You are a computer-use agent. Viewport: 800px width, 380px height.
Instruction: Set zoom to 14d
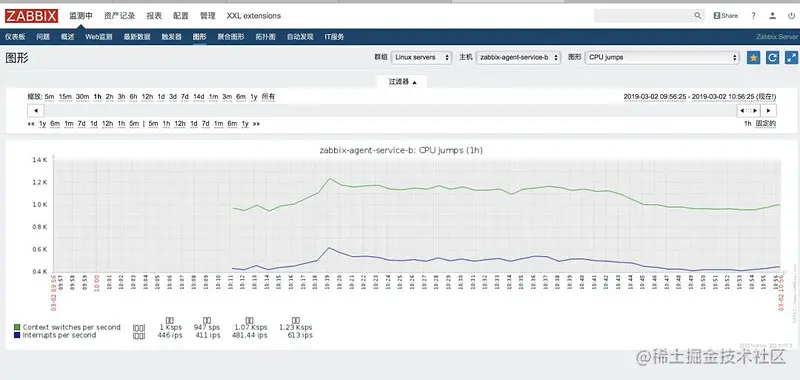(199, 96)
